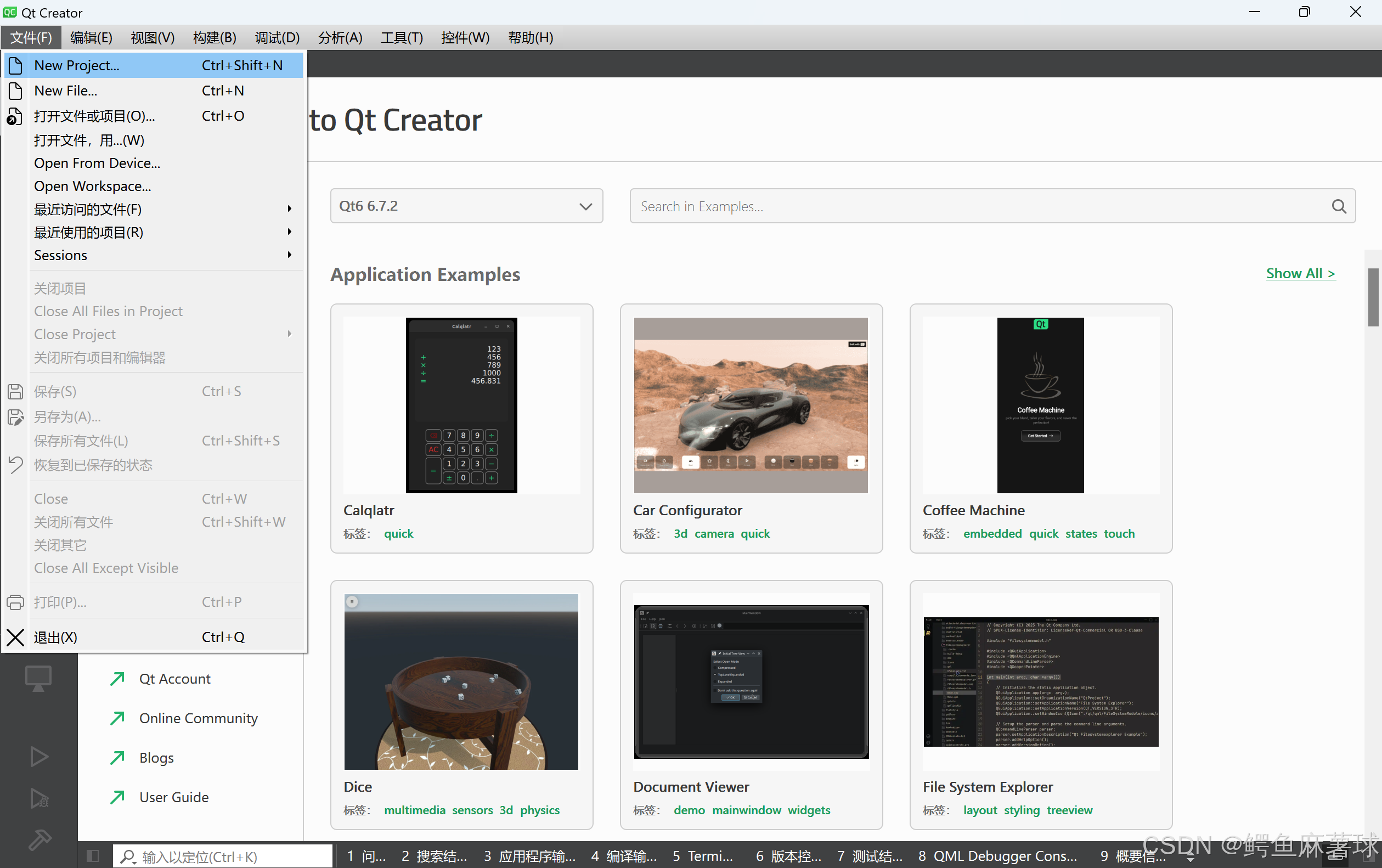1382x868 pixels.
Task: Open the 编辑(E) menu
Action: point(91,37)
